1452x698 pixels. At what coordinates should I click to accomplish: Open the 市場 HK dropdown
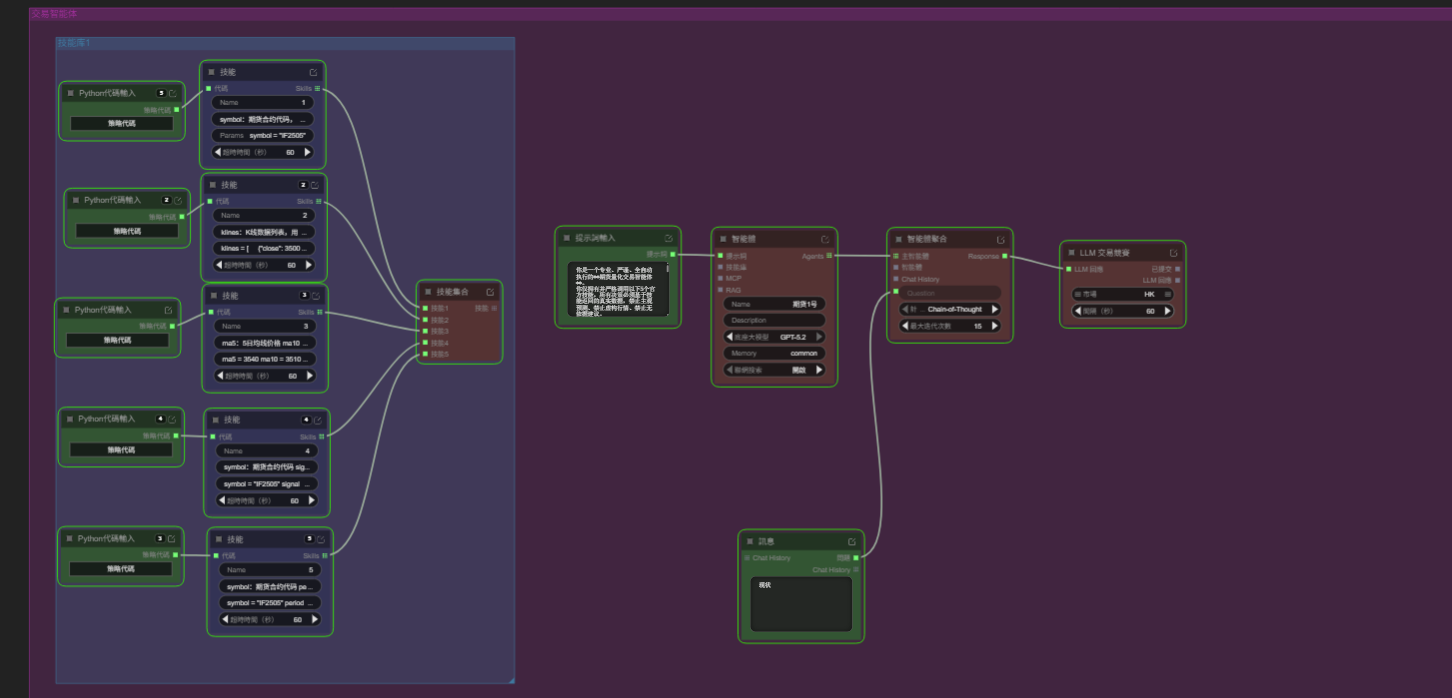click(x=1125, y=294)
